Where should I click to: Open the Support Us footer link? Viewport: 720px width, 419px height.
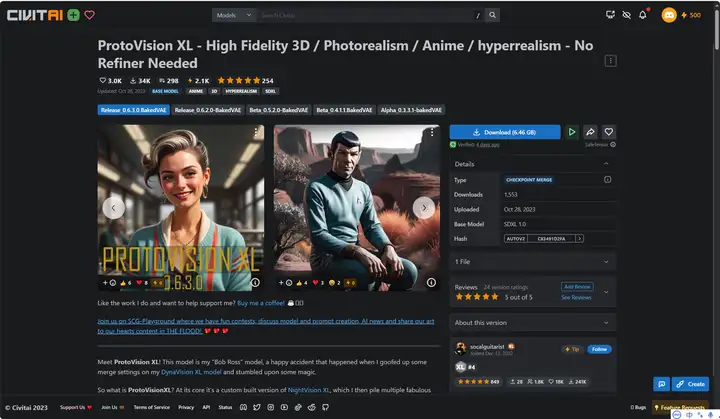[x=76, y=407]
